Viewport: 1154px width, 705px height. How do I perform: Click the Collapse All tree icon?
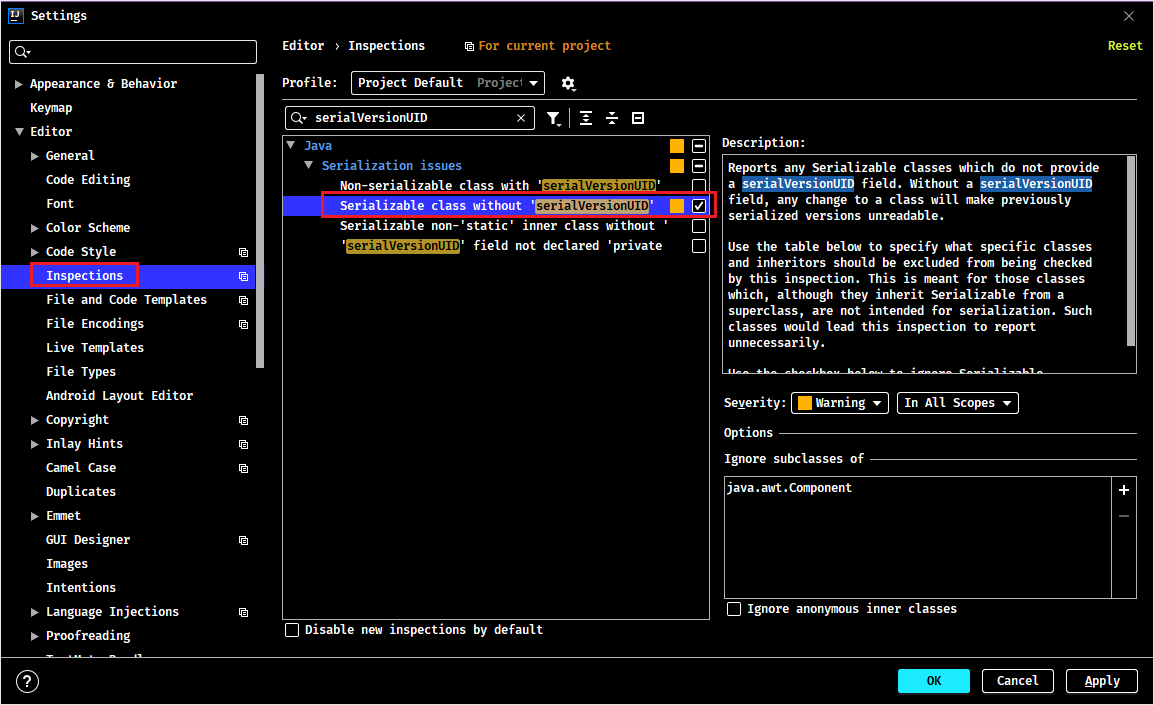[x=612, y=118]
